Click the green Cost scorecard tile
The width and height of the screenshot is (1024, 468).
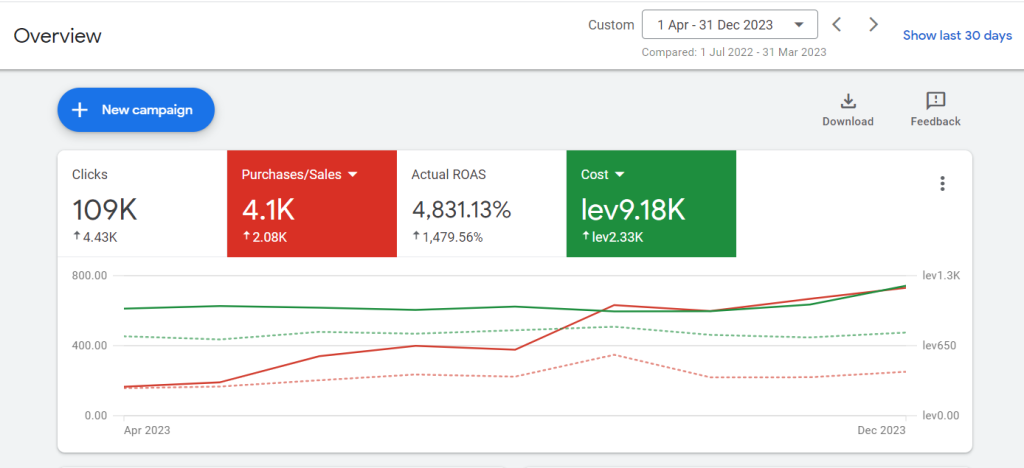pyautogui.click(x=651, y=204)
